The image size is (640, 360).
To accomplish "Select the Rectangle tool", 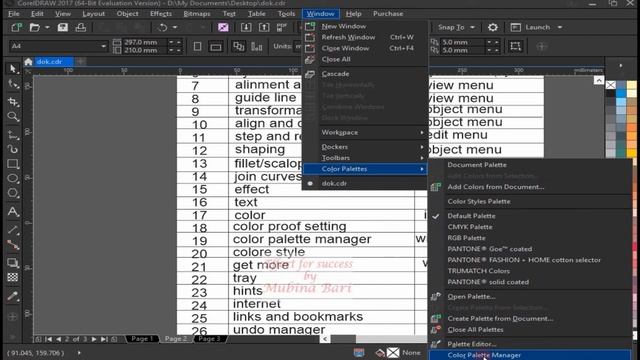I will tap(13, 164).
